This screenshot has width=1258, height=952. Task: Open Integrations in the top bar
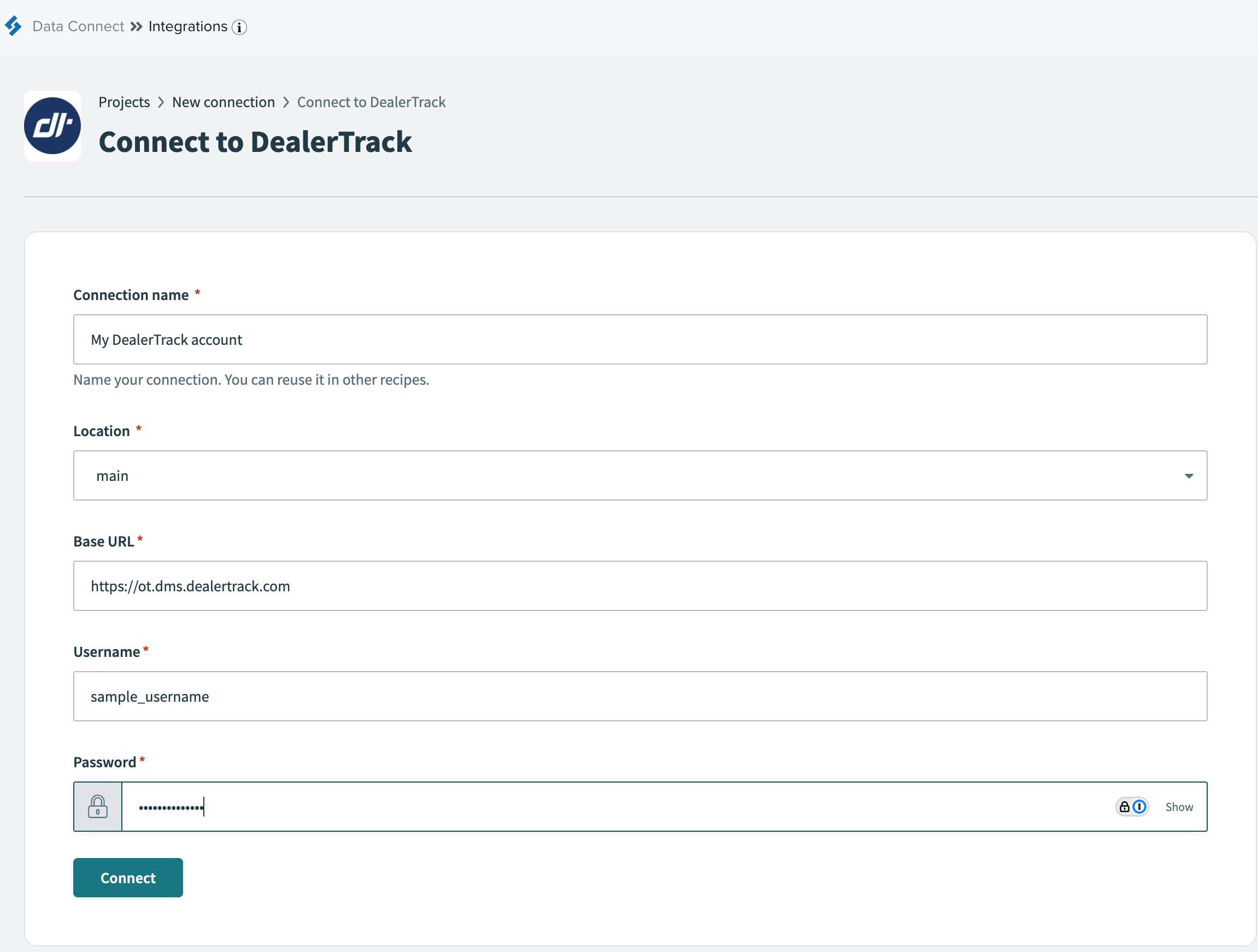(187, 27)
